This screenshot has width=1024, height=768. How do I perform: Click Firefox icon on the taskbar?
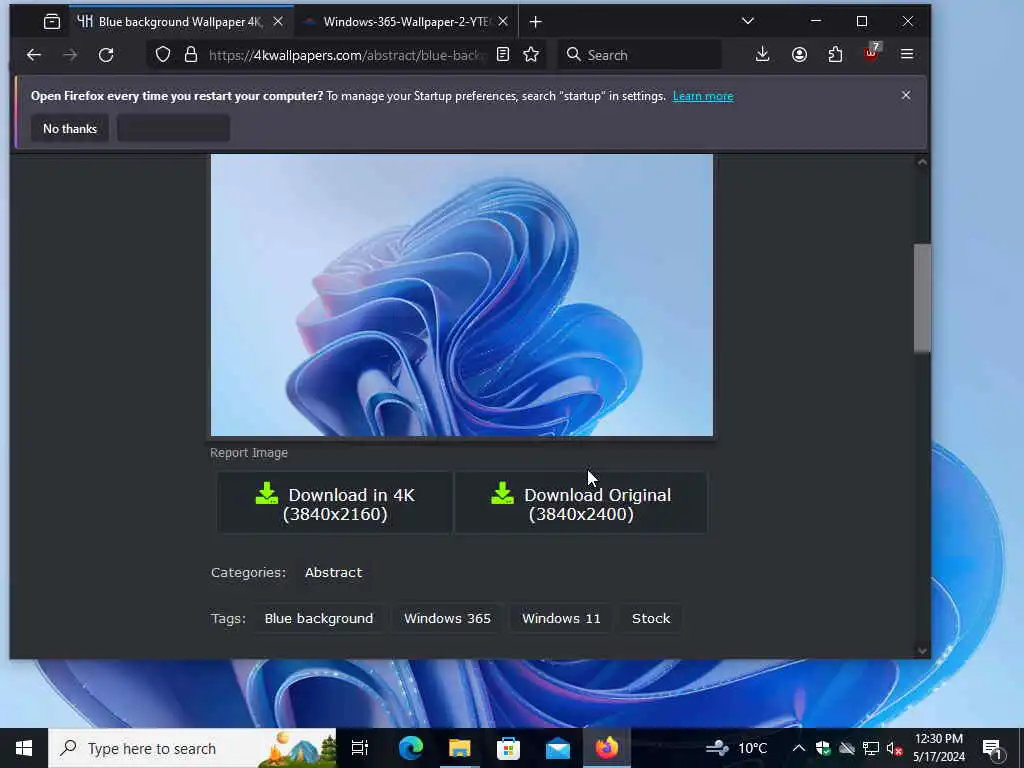(607, 748)
